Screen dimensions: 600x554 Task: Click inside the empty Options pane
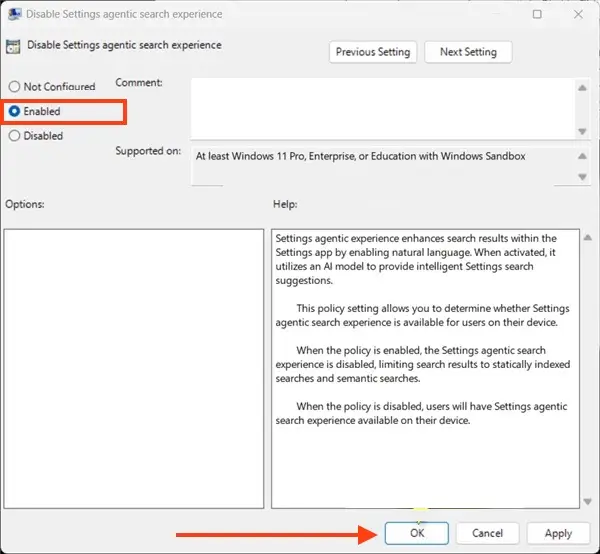pyautogui.click(x=133, y=368)
